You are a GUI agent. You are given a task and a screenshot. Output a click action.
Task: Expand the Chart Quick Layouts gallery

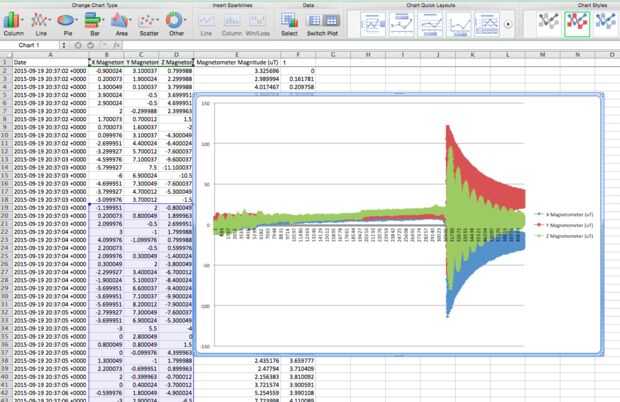[x=508, y=24]
